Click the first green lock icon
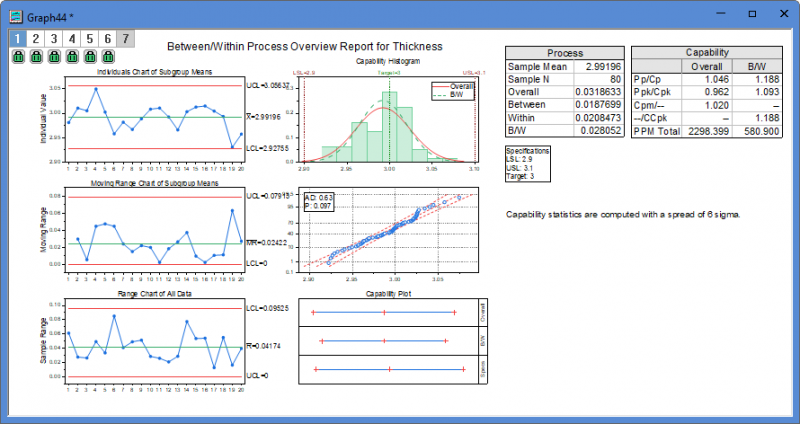 tap(17, 58)
